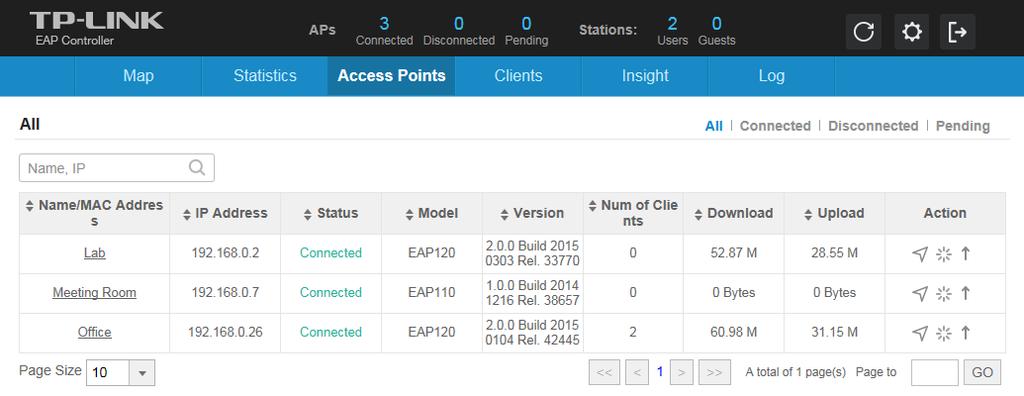Click the EAP110 model cell

tap(432, 292)
